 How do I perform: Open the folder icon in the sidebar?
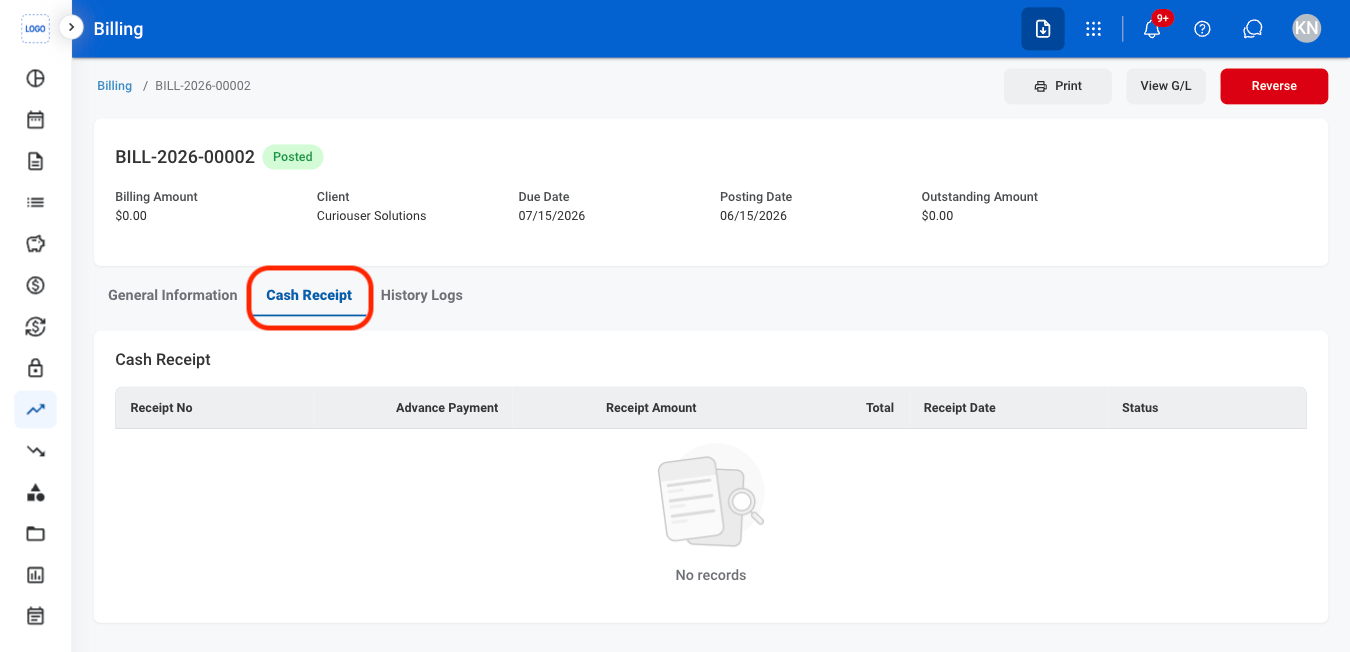coord(35,534)
